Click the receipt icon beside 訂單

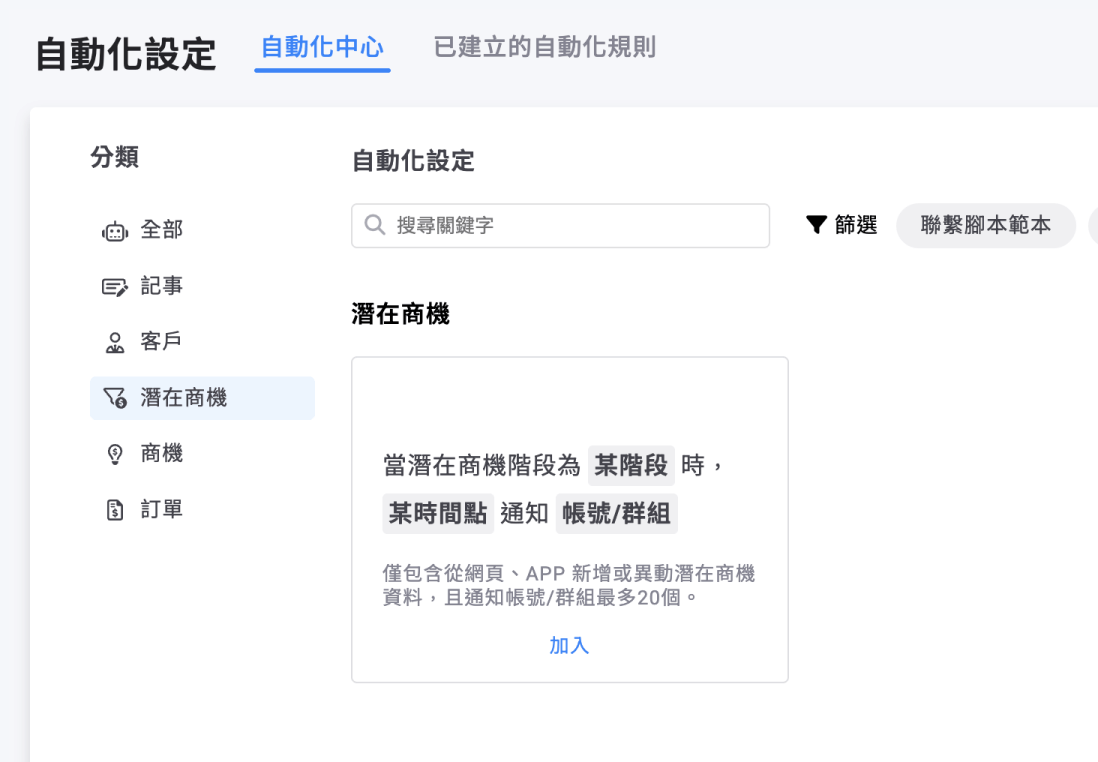coord(117,509)
